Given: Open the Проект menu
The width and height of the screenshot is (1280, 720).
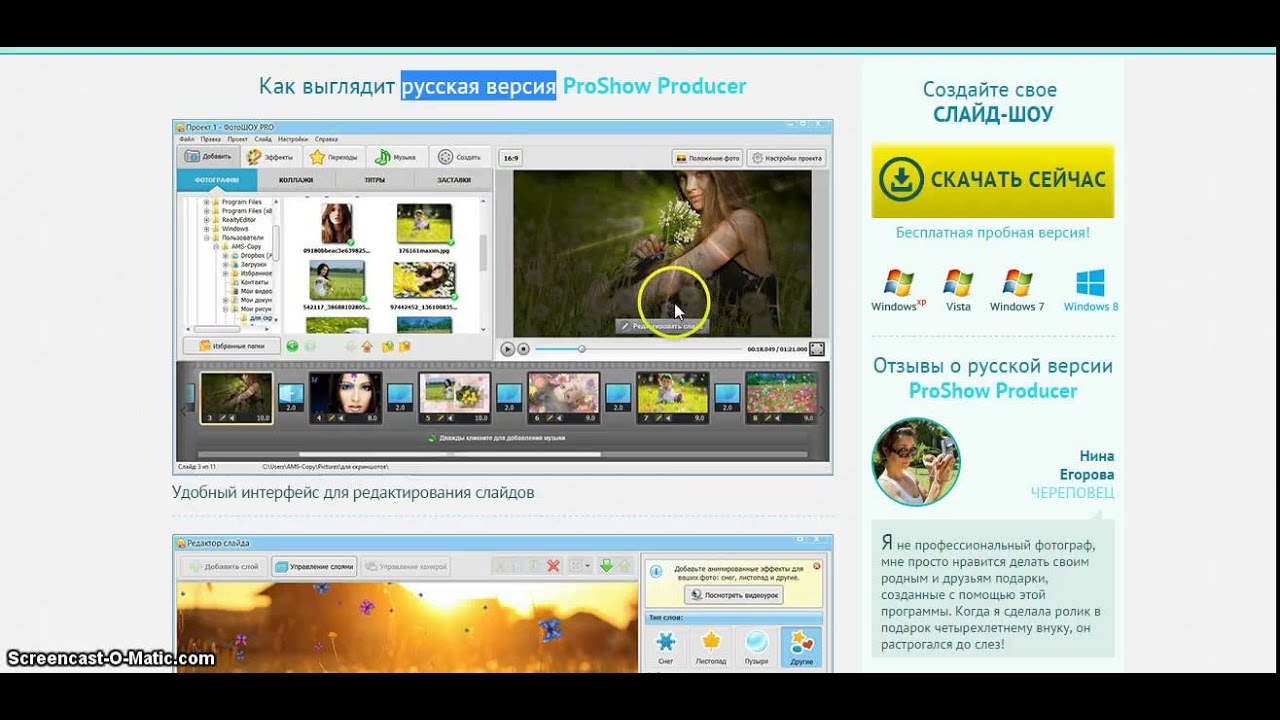Looking at the screenshot, I should pos(238,139).
